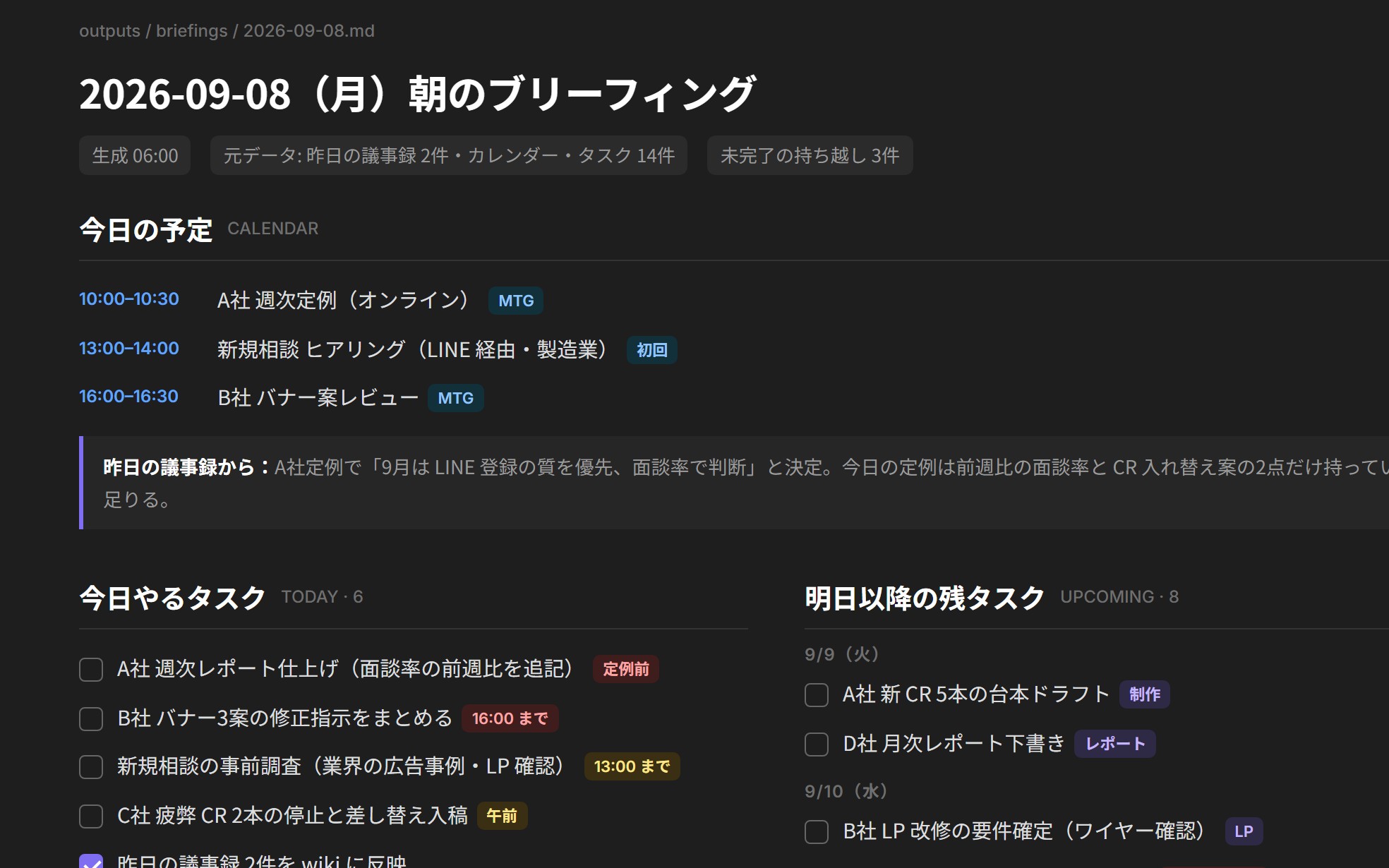Click the 制作 tag

click(x=1145, y=694)
